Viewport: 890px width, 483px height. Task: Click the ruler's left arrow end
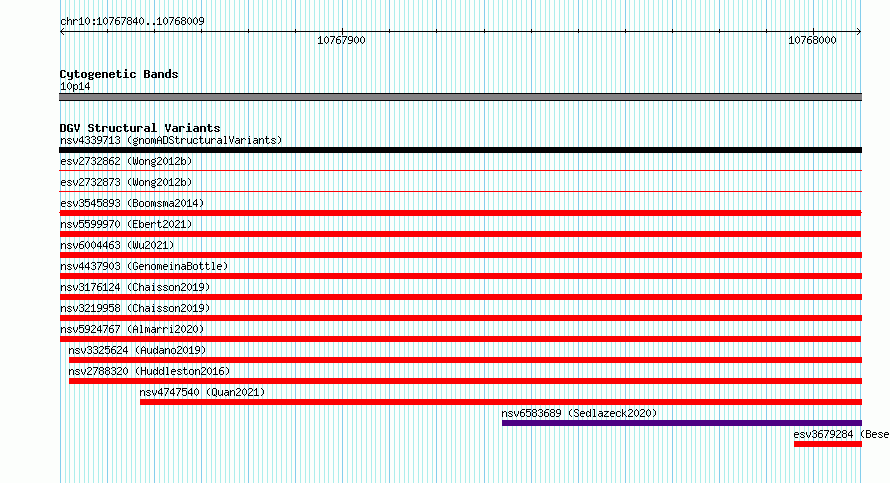(x=62, y=31)
